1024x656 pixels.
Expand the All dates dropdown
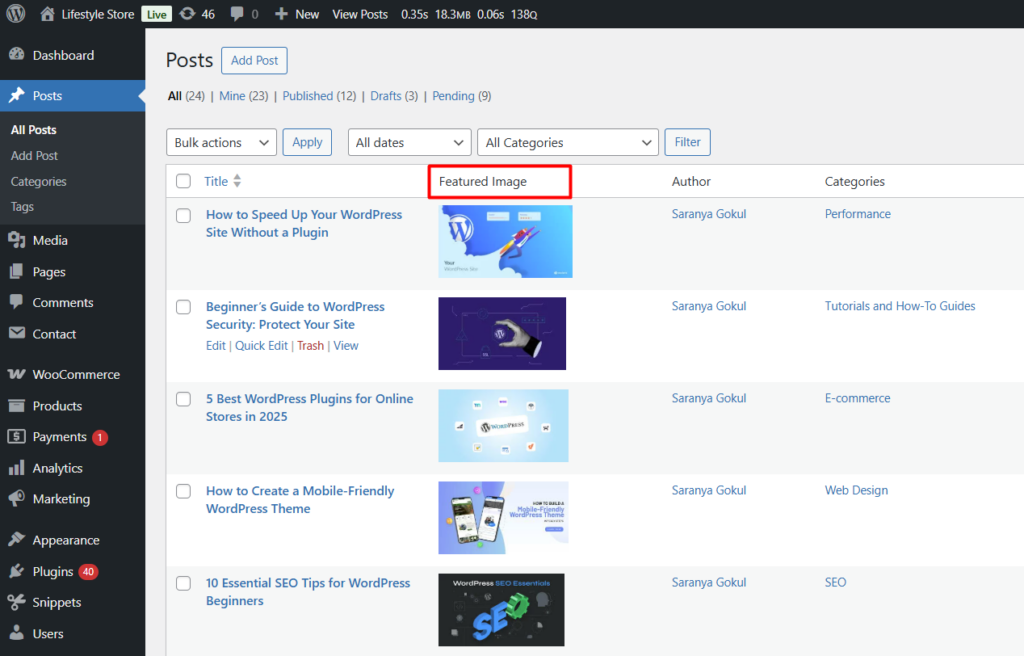pyautogui.click(x=409, y=143)
